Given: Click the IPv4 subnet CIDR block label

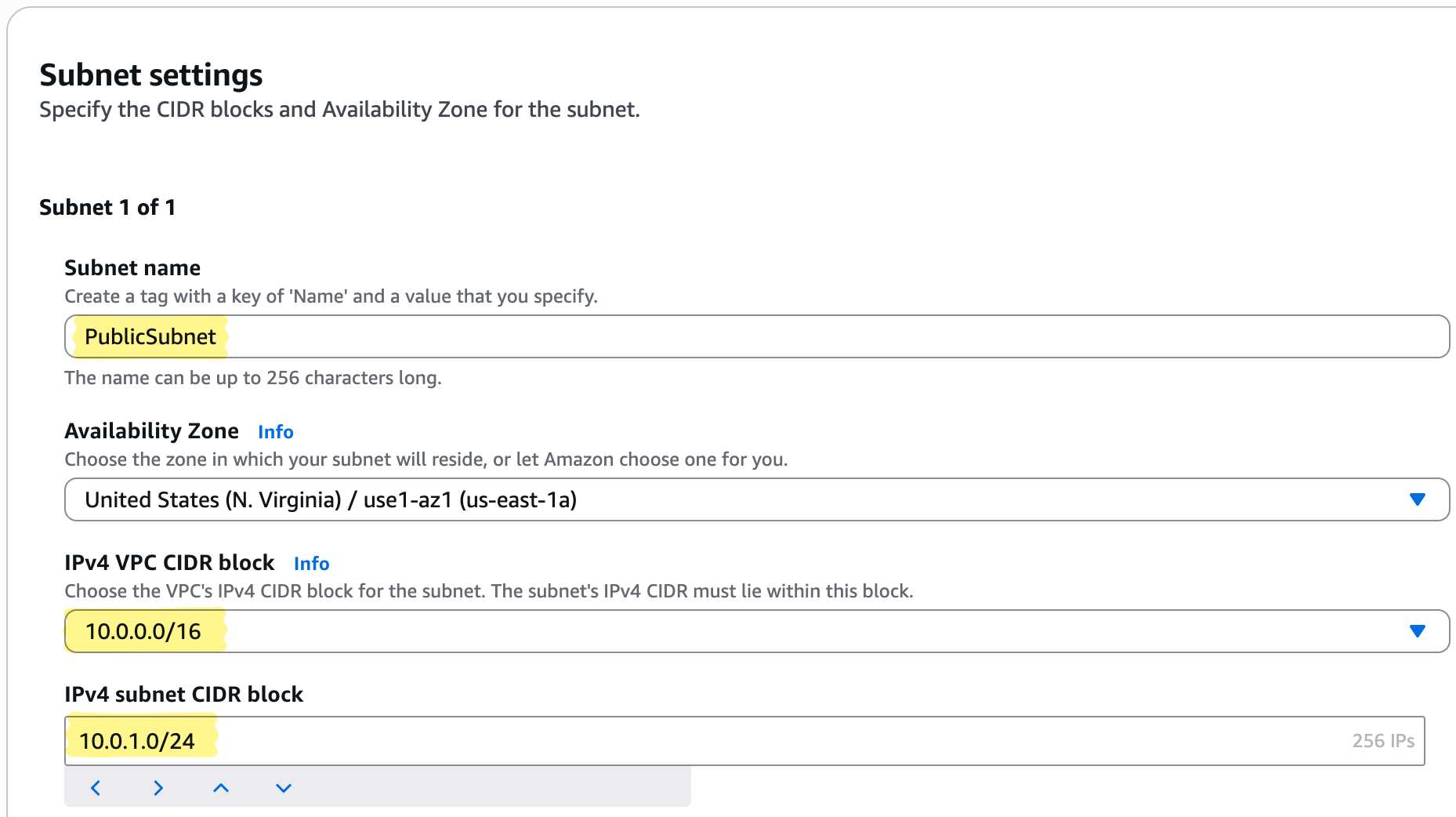Looking at the screenshot, I should [183, 695].
